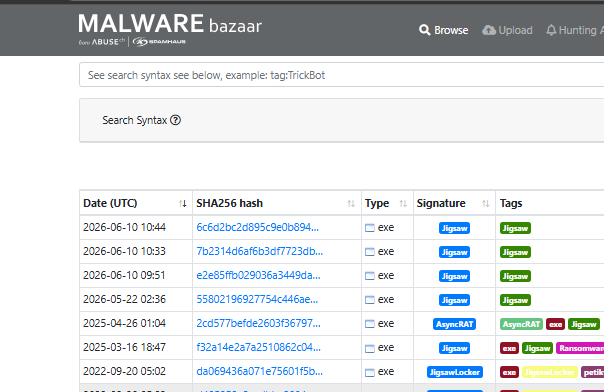Click Jigsaw signature badge in 2026-05-22 row

point(454,300)
